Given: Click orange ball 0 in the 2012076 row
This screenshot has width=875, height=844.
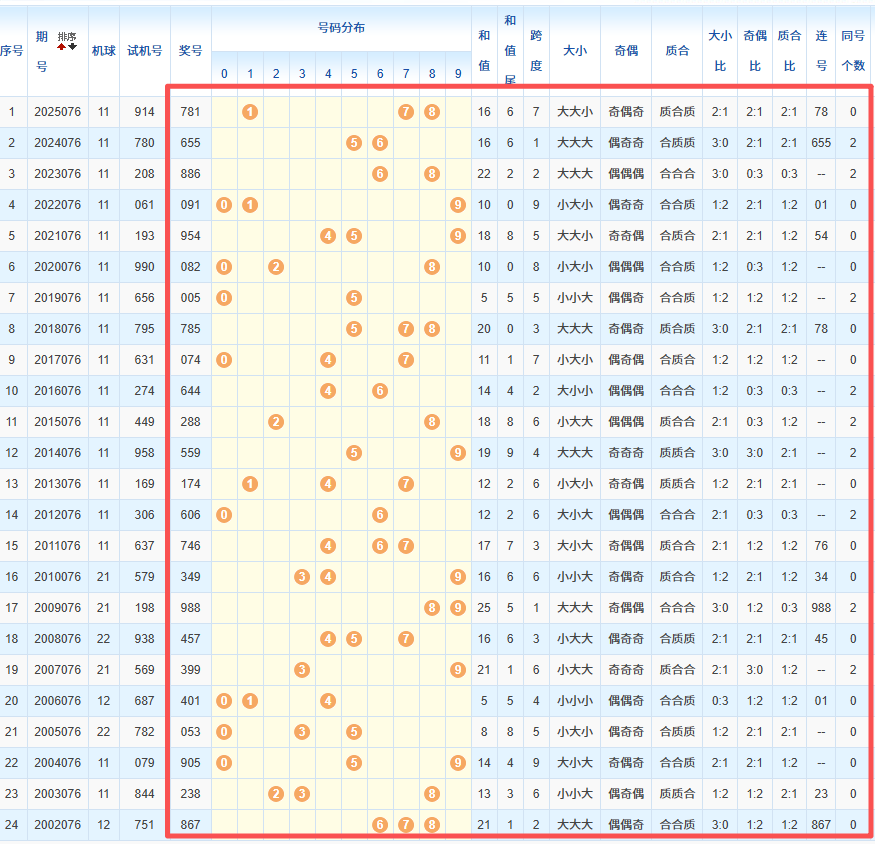Looking at the screenshot, I should tap(224, 515).
